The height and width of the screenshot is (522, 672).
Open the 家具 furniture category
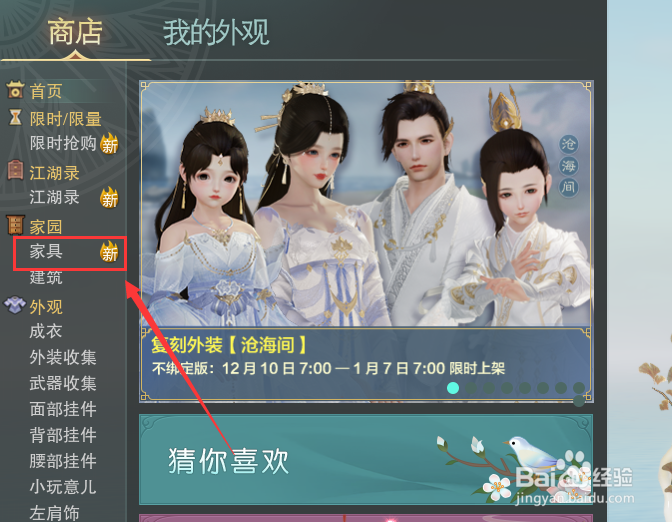[x=46, y=252]
